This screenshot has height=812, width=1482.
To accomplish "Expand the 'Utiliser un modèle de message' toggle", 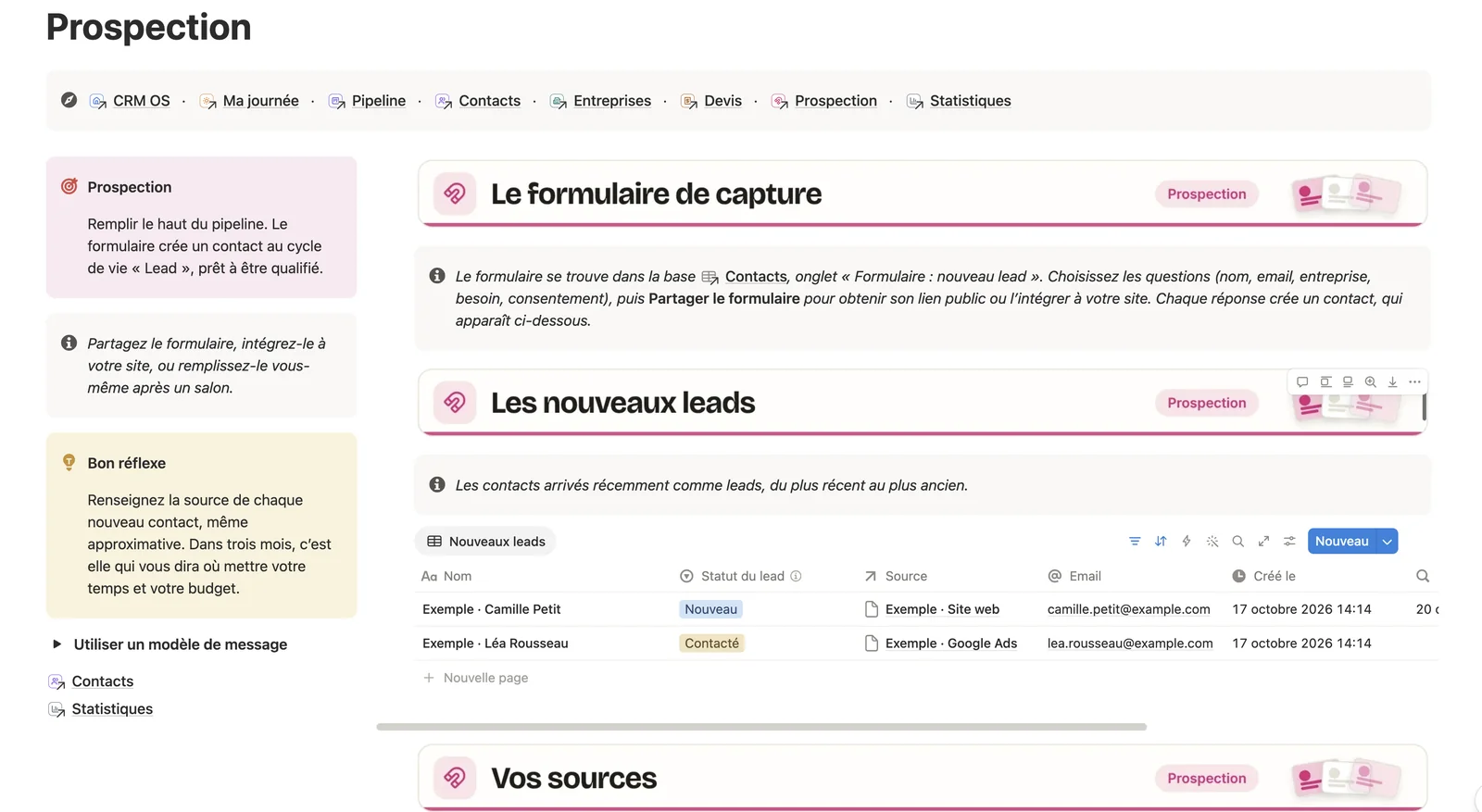I will coord(57,644).
